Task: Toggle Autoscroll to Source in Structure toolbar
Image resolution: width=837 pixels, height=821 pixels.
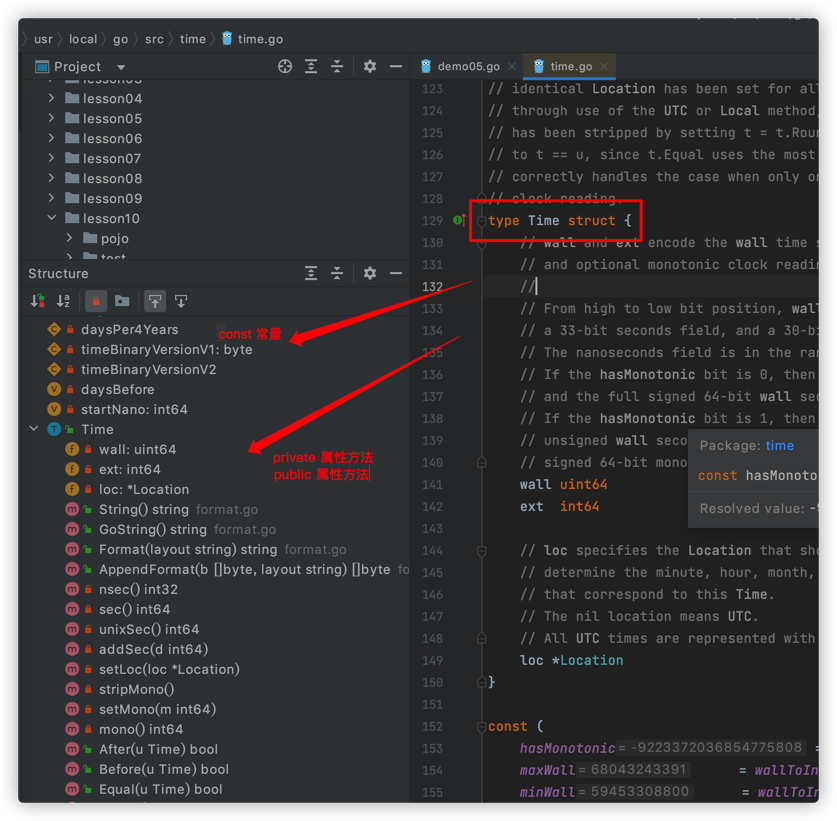Action: (x=155, y=302)
